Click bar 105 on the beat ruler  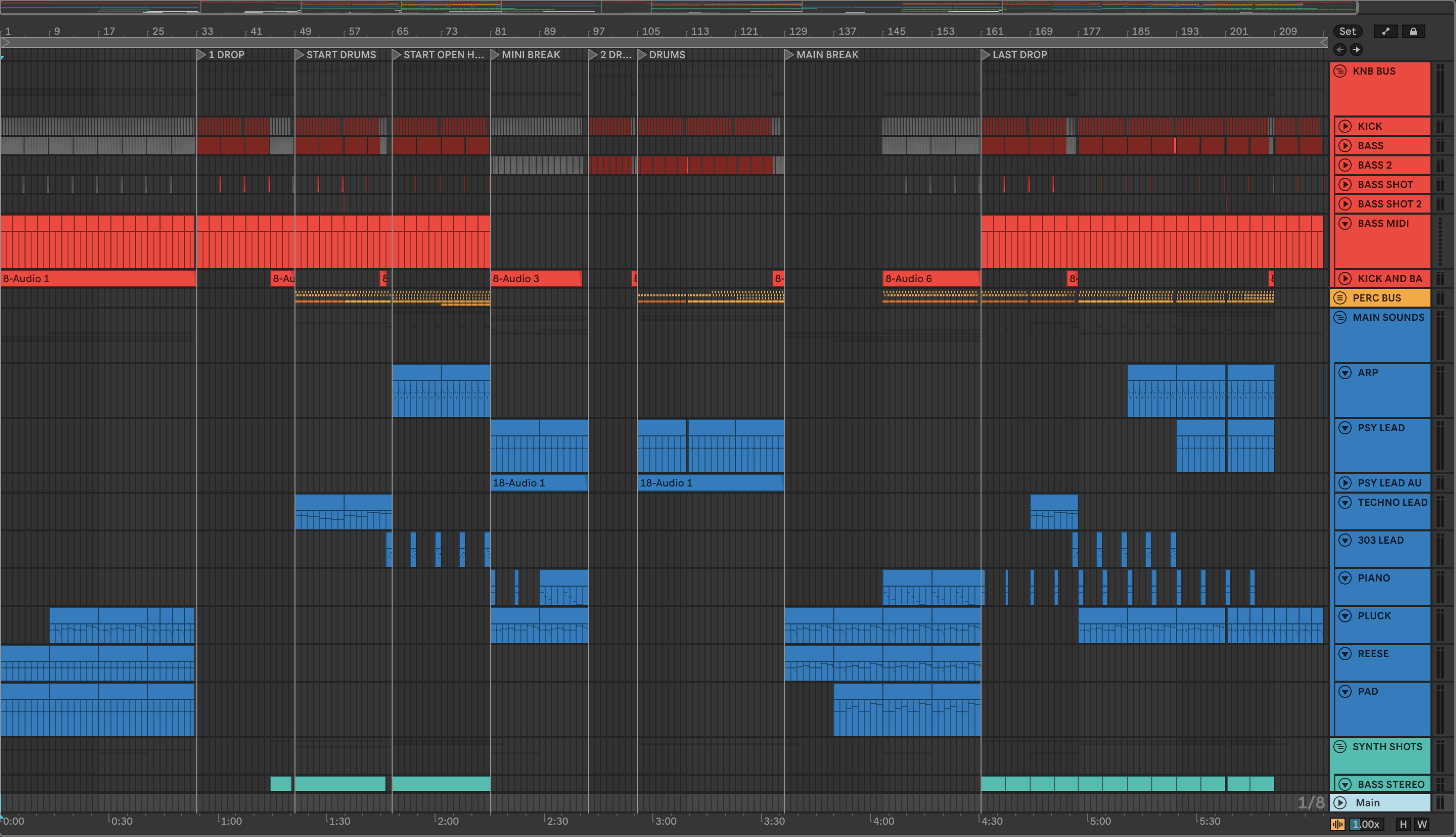click(x=650, y=32)
